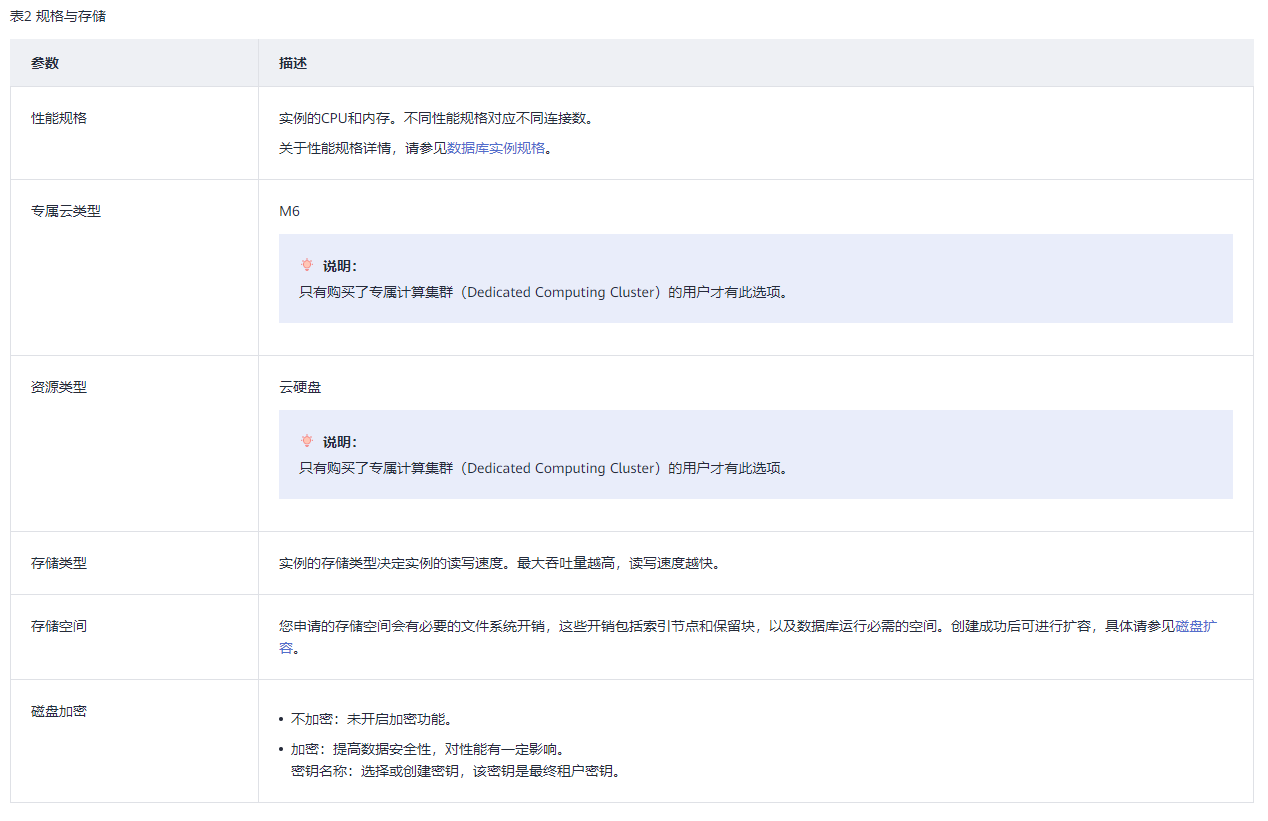Viewport: 1268px width, 821px height.
Task: Select the 磁盘加密 parameter cell
Action: (134, 741)
